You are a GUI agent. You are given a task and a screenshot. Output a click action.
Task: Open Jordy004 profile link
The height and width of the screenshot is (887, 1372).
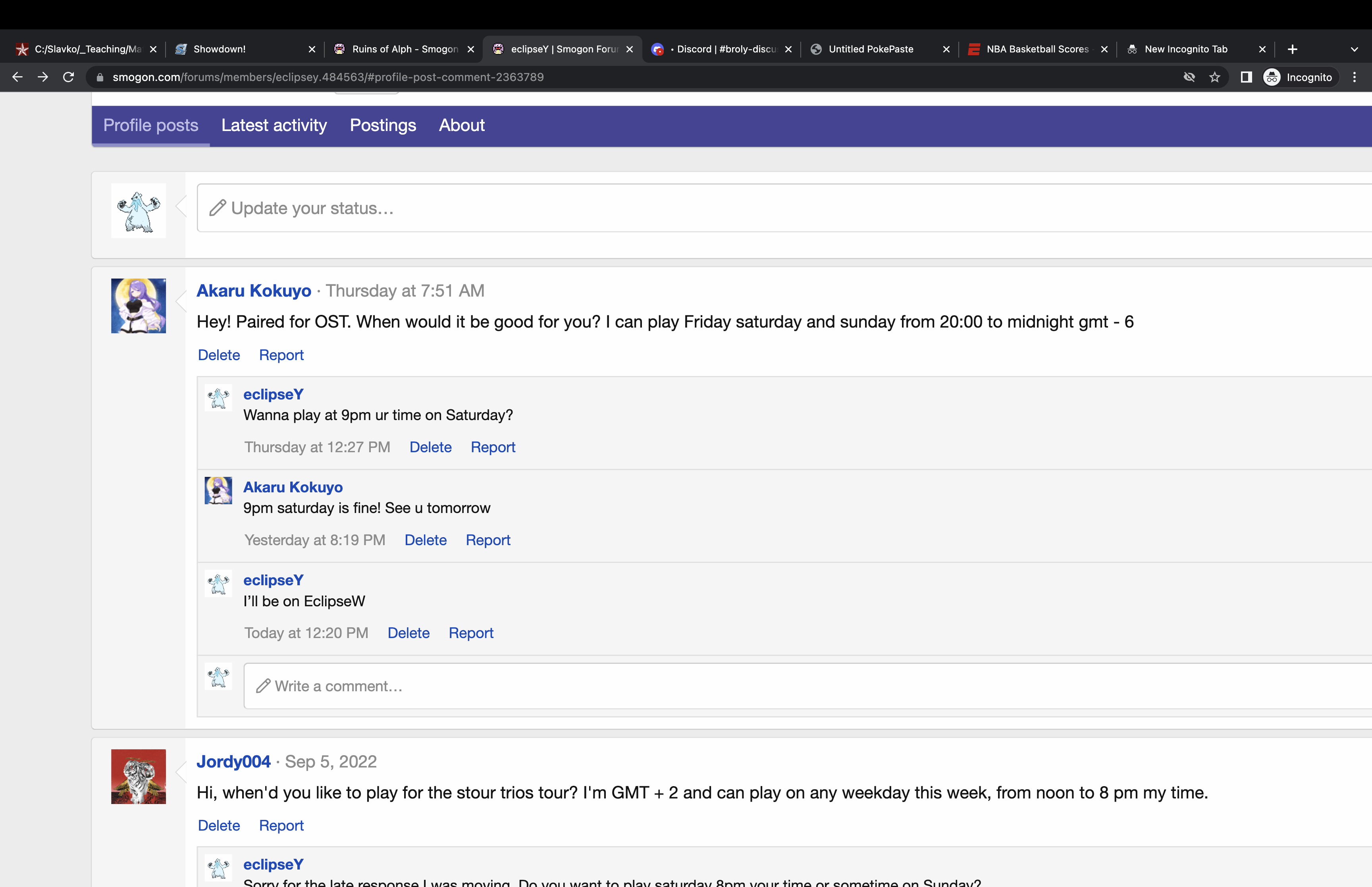pyautogui.click(x=233, y=762)
